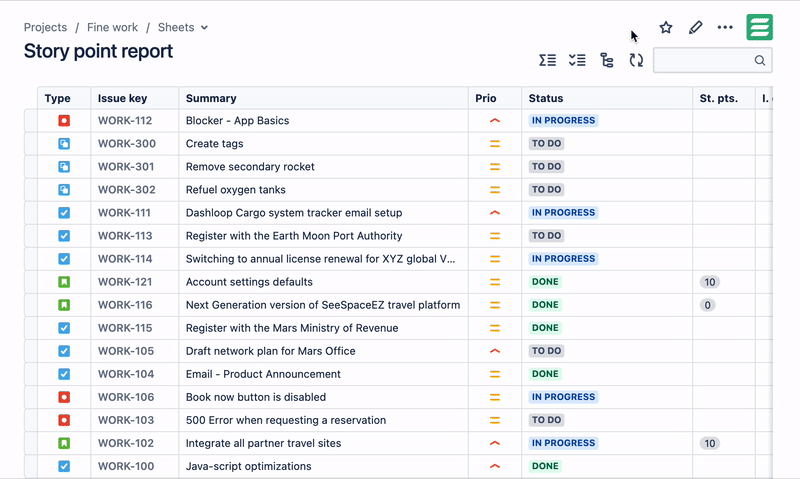Screen dimensions: 800x479
Task: Select summary '500 Error when requesting a reservation'
Action: tap(286, 420)
